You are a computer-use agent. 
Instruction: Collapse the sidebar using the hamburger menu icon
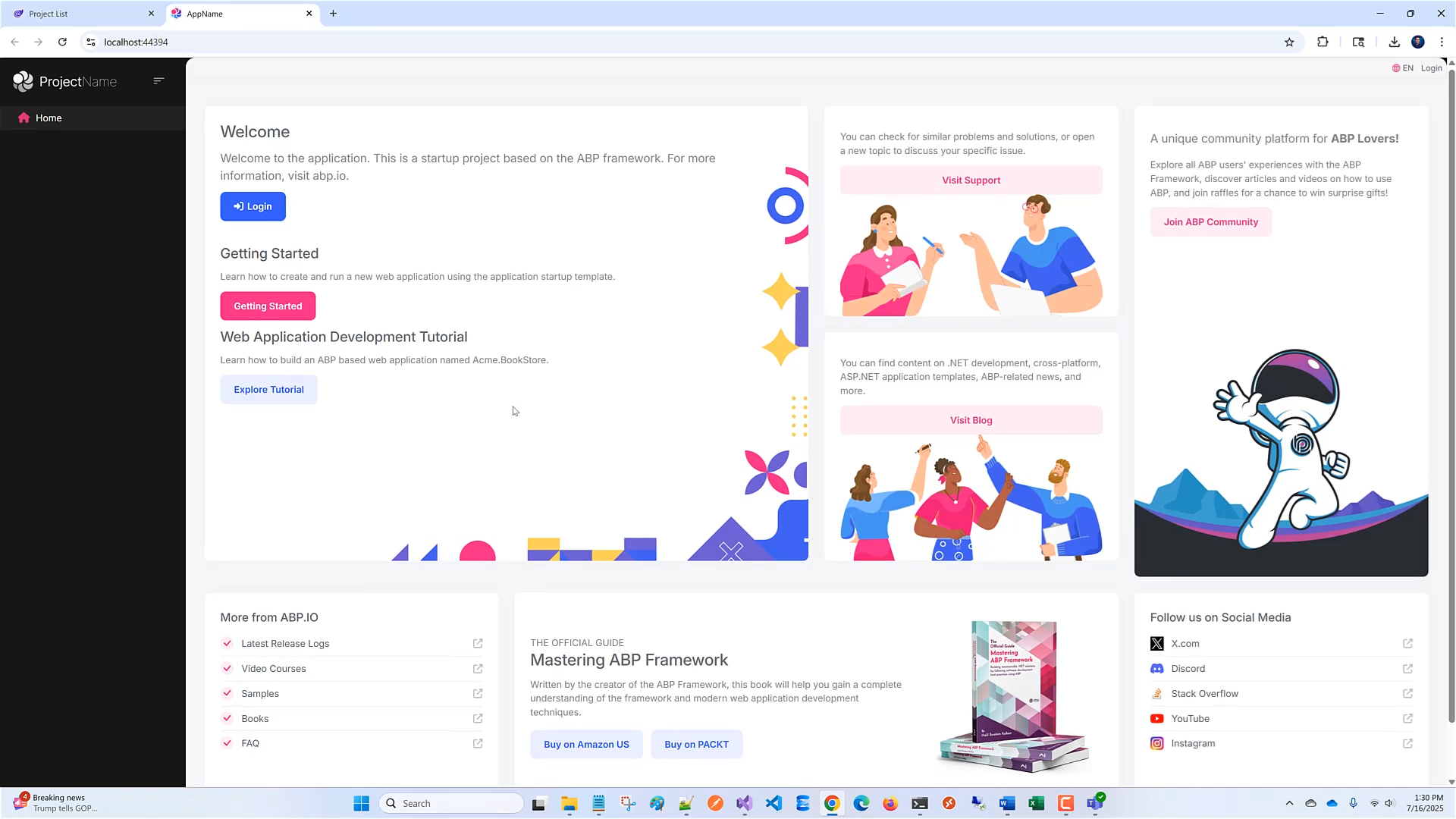pyautogui.click(x=158, y=80)
